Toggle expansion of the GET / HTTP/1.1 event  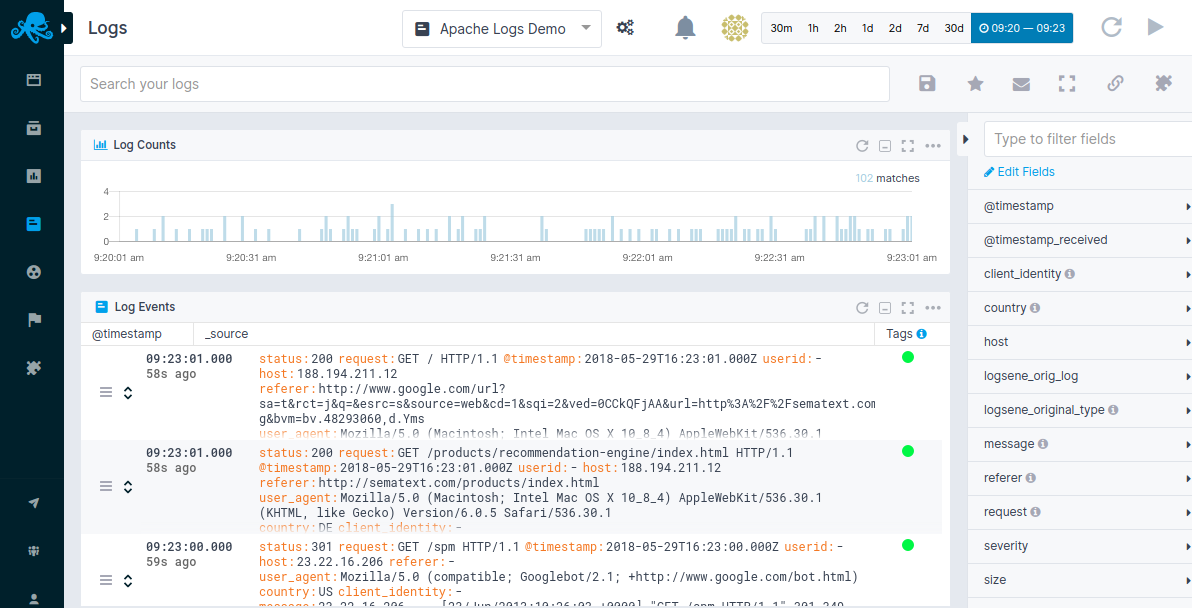click(128, 392)
